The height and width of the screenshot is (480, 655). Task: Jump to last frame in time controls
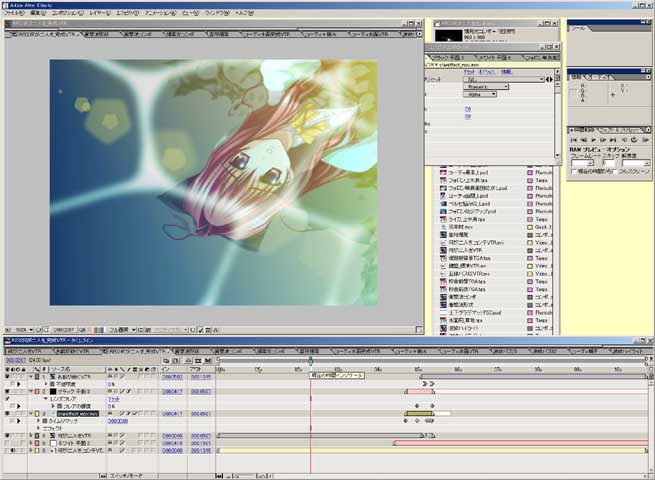[613, 140]
